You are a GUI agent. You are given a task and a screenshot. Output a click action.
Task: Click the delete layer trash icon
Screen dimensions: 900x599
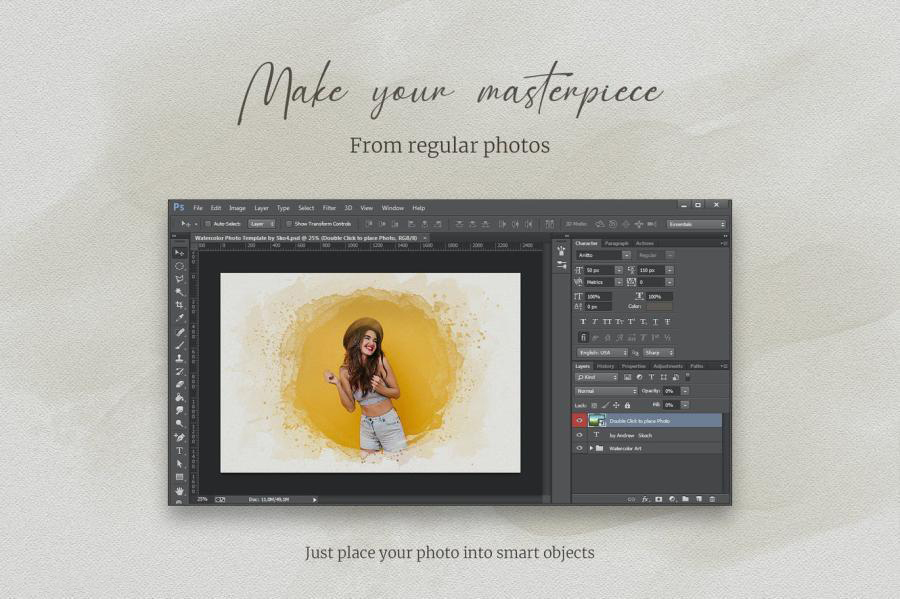(x=712, y=498)
